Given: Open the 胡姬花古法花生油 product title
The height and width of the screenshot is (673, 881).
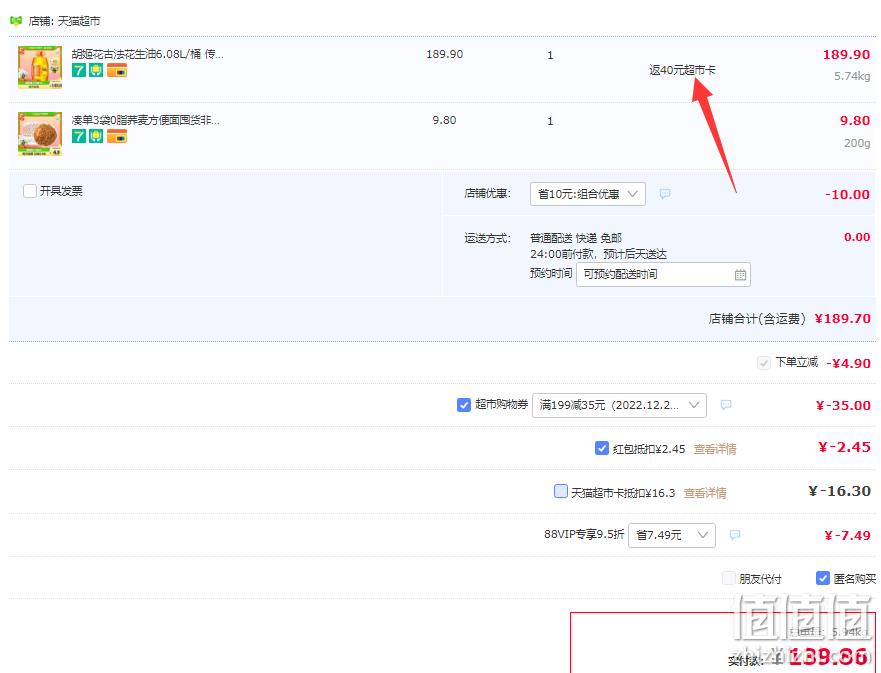Looking at the screenshot, I should (147, 54).
